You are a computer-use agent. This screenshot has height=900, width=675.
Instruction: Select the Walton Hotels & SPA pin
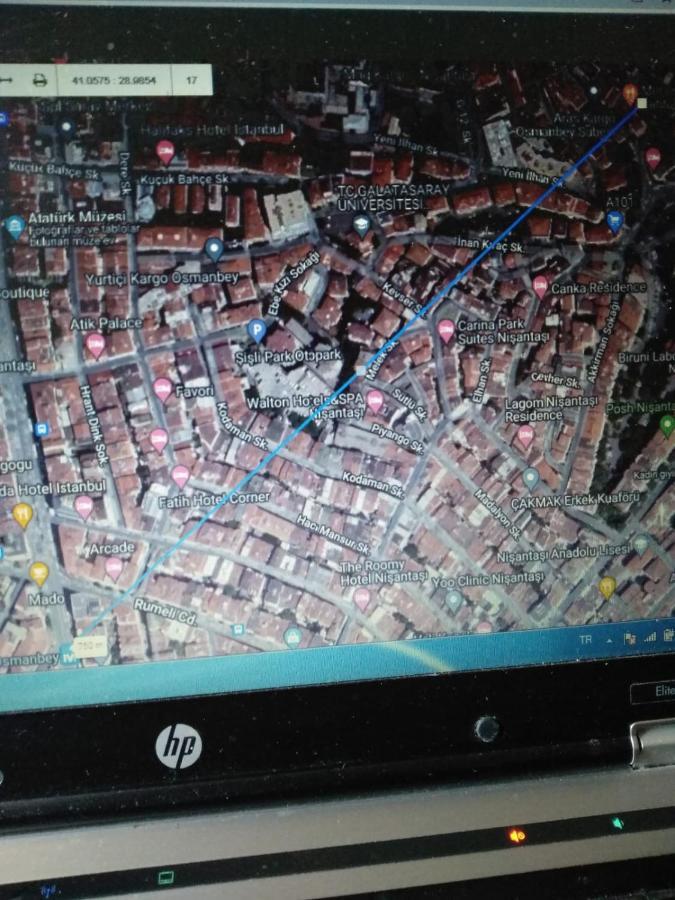coord(375,402)
